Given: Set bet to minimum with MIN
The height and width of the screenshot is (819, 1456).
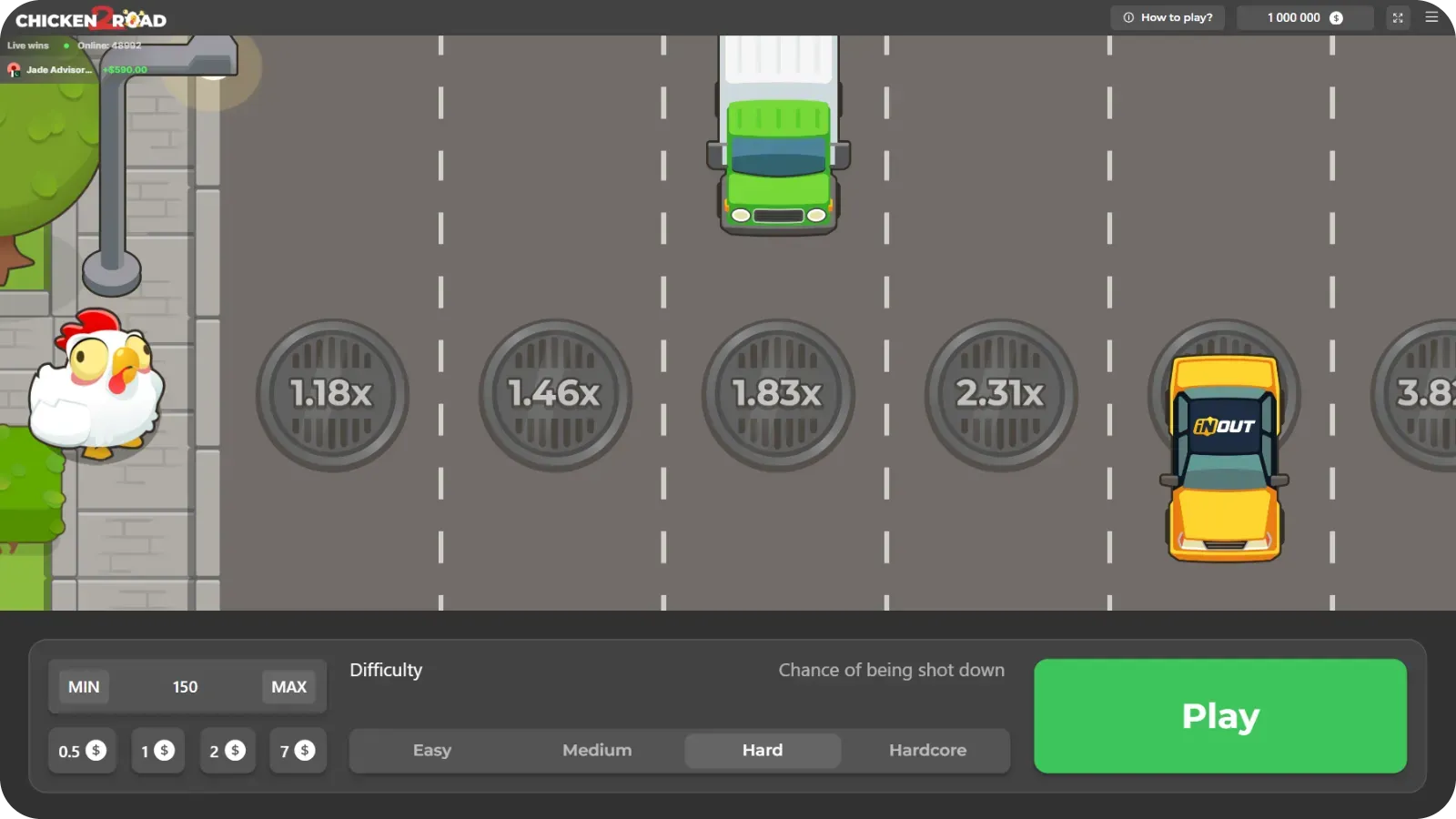Looking at the screenshot, I should [84, 687].
